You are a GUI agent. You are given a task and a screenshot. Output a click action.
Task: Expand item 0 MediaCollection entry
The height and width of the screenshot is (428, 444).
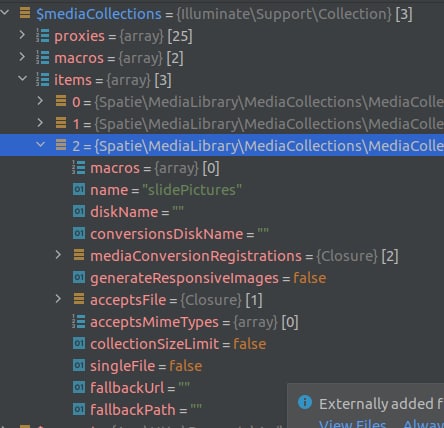(40, 101)
